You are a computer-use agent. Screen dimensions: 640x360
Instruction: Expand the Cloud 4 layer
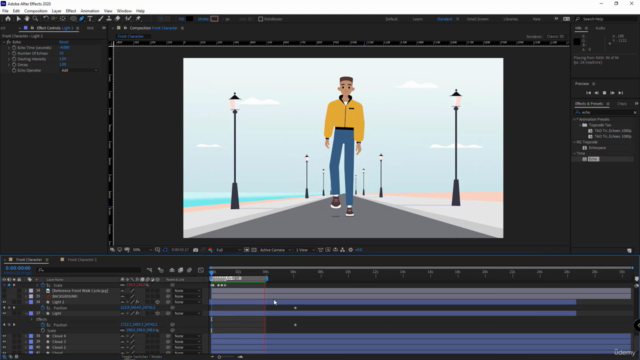pyautogui.click(x=26, y=336)
